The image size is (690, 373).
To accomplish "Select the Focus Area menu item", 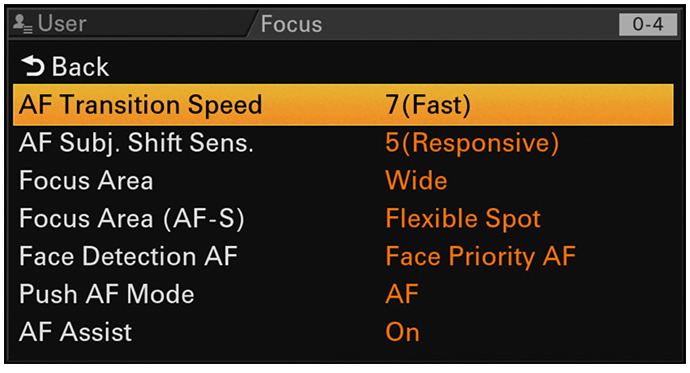I will point(86,181).
